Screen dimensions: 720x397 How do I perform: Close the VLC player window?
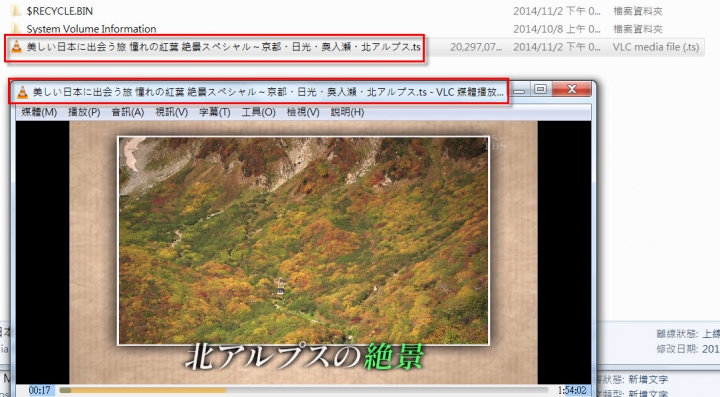tap(572, 89)
